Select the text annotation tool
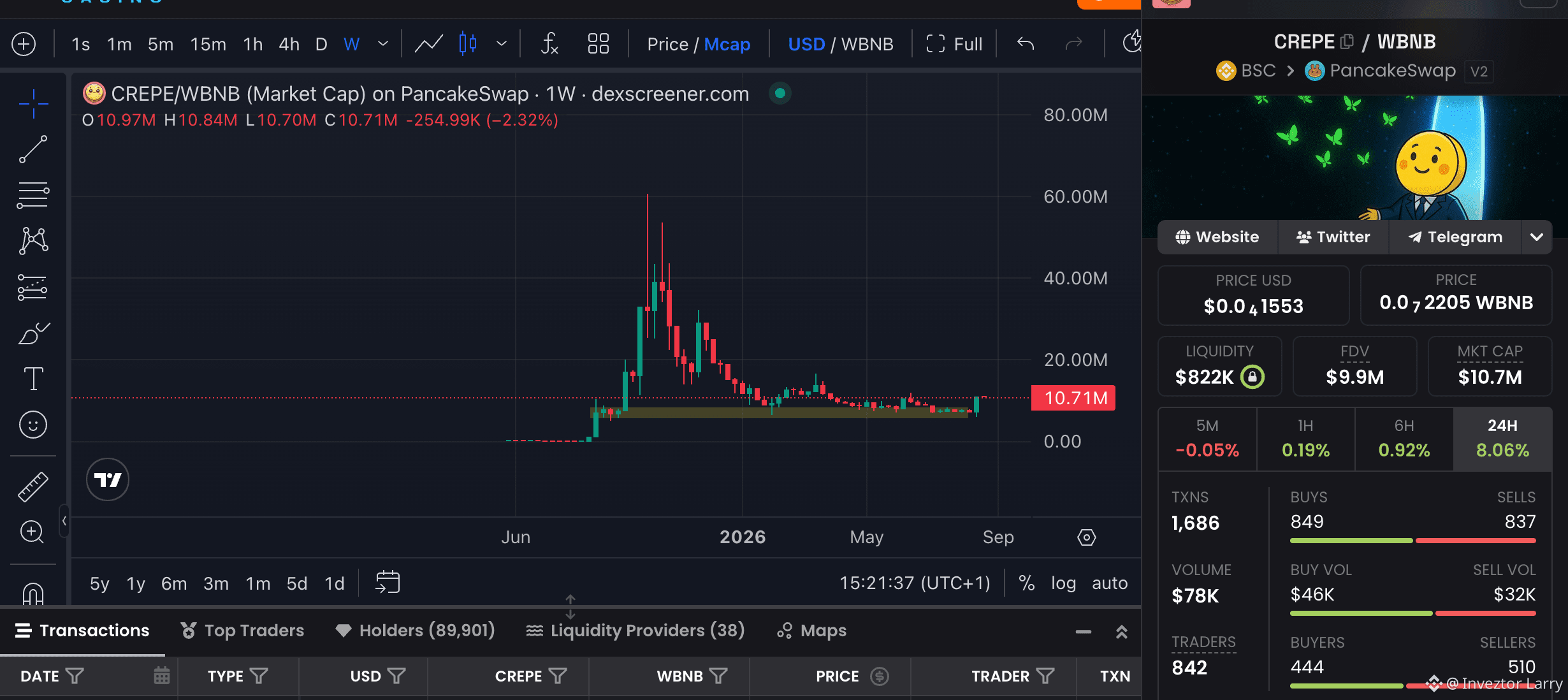 (33, 379)
